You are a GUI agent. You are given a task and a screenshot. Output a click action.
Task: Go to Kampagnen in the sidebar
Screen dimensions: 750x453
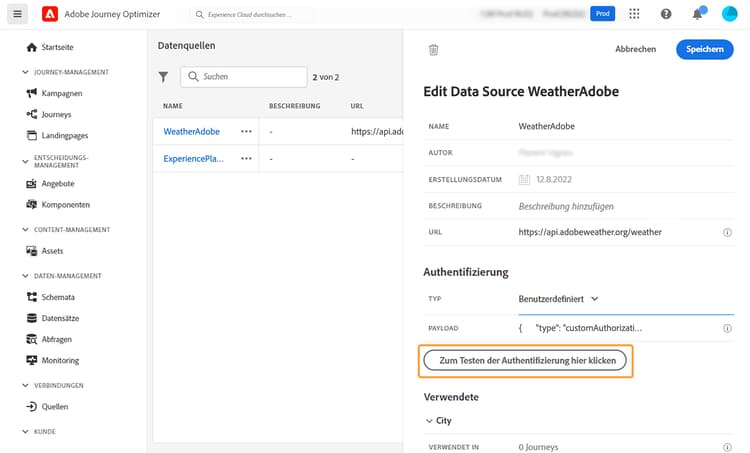pyautogui.click(x=62, y=93)
